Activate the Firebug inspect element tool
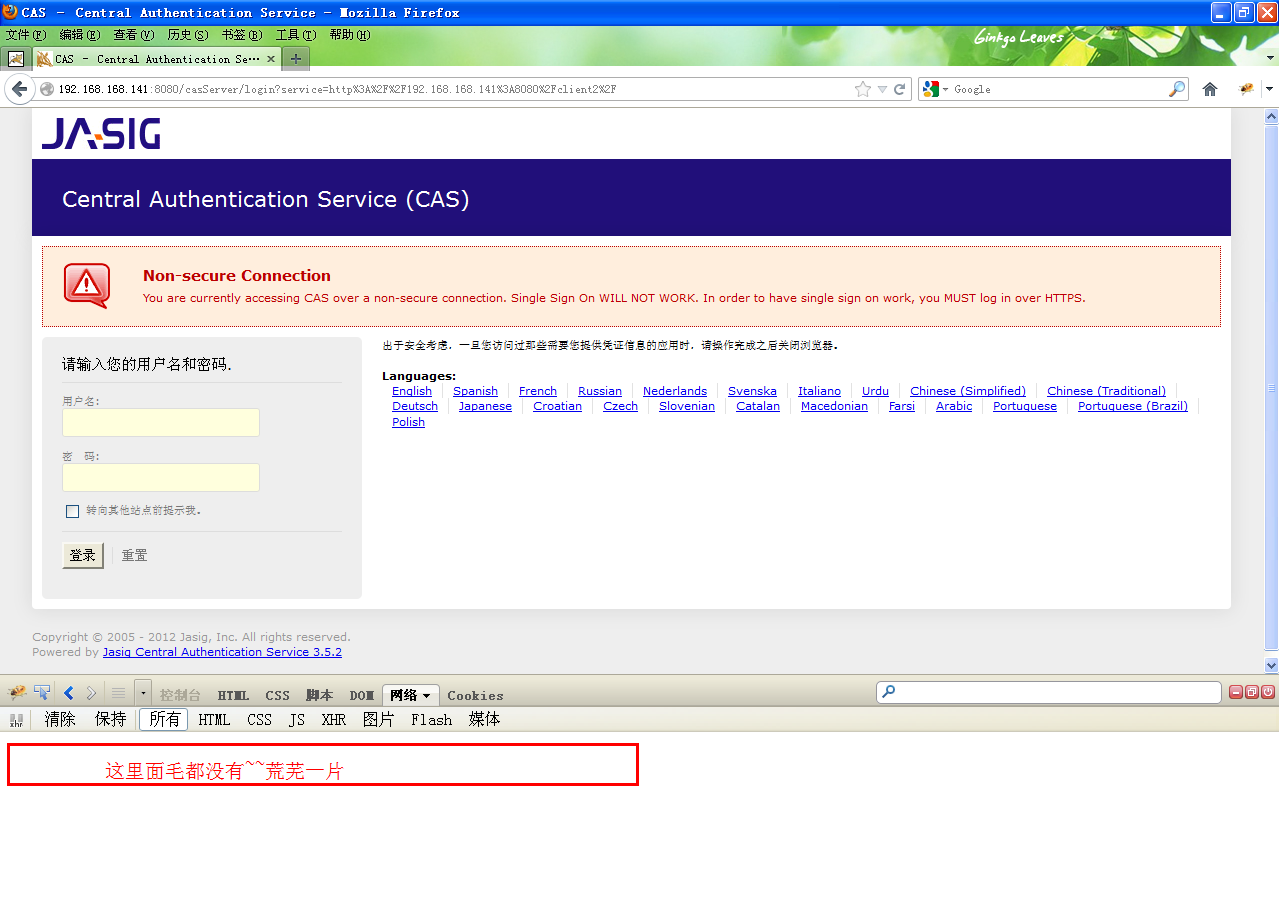Image resolution: width=1279 pixels, height=906 pixels. [x=42, y=693]
